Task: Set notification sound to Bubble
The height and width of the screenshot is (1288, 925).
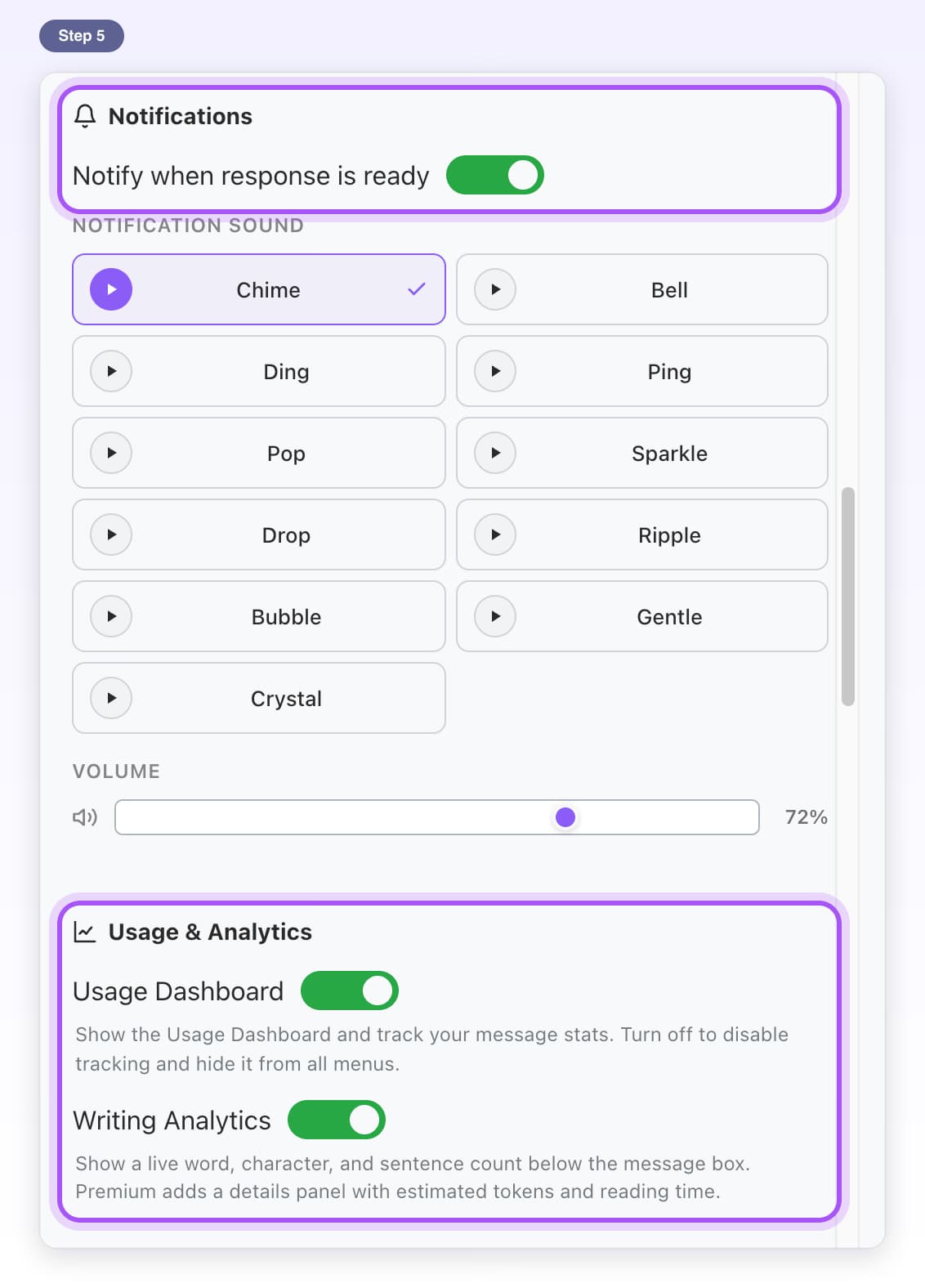Action: click(259, 616)
